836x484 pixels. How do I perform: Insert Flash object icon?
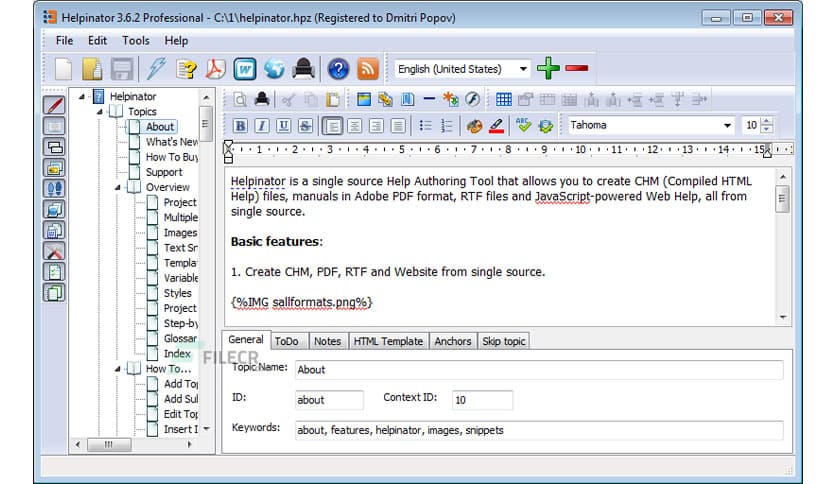472,99
